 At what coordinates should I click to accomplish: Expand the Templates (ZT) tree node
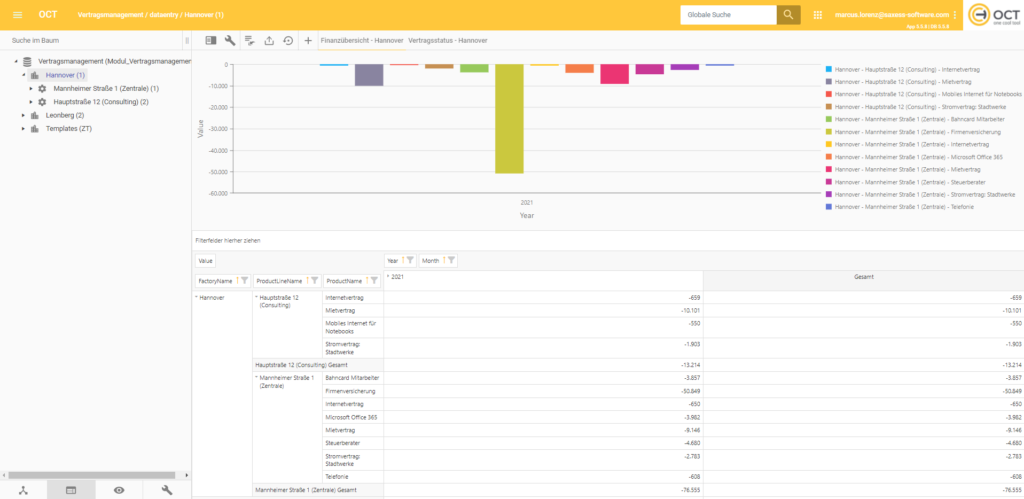tap(23, 128)
